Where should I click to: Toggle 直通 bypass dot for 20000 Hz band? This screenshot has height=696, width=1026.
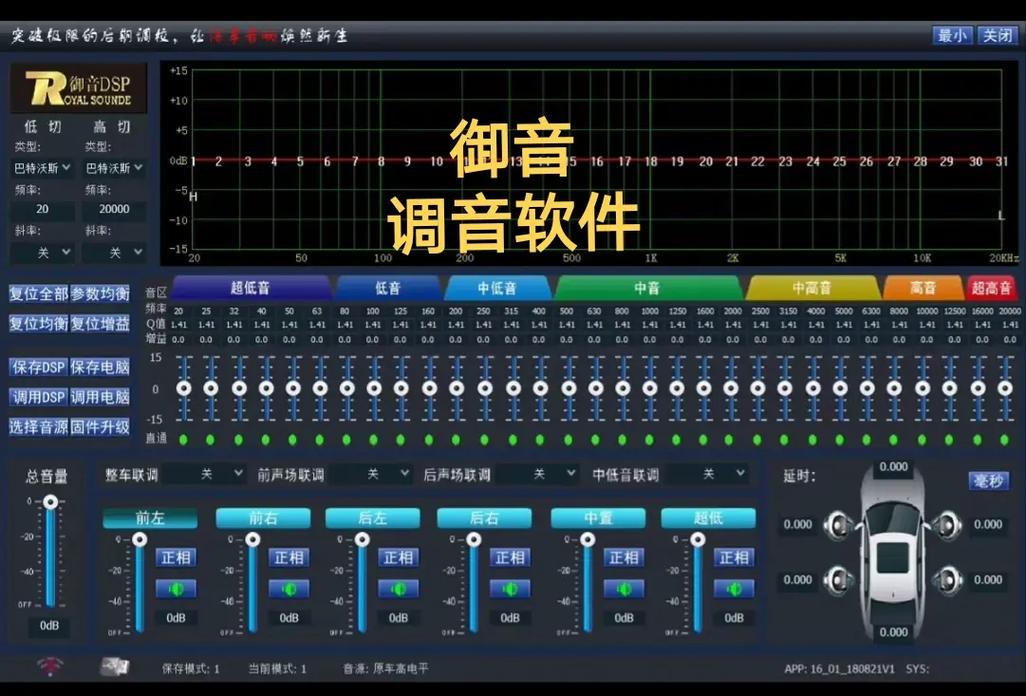pos(1004,440)
